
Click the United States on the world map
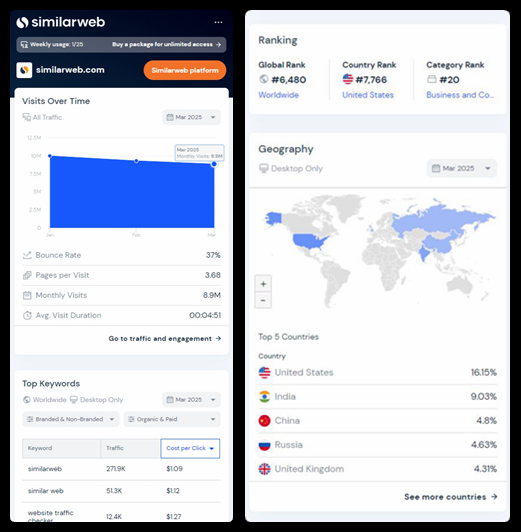[x=309, y=242]
